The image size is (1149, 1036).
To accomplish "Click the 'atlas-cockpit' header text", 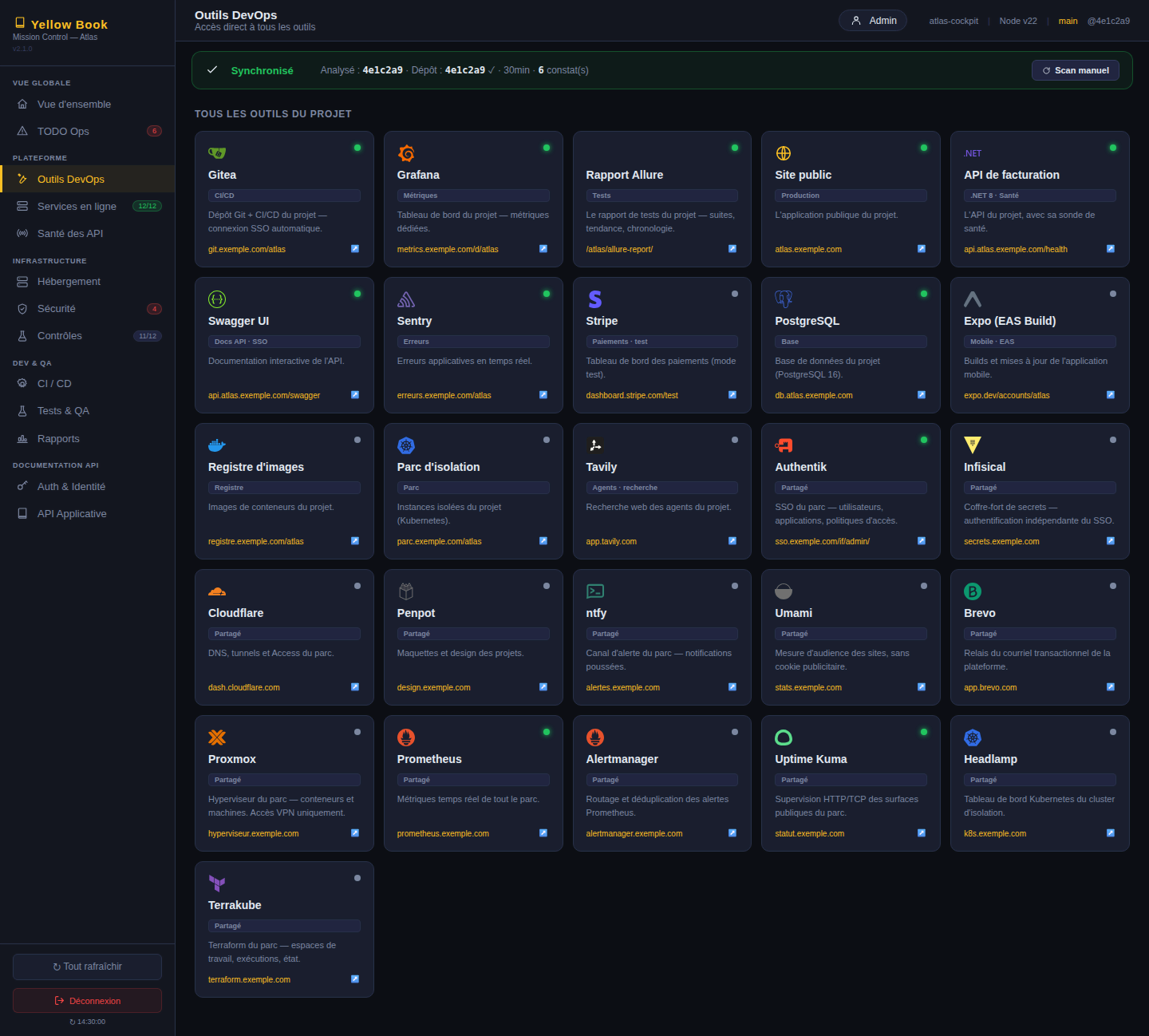I will pos(954,21).
